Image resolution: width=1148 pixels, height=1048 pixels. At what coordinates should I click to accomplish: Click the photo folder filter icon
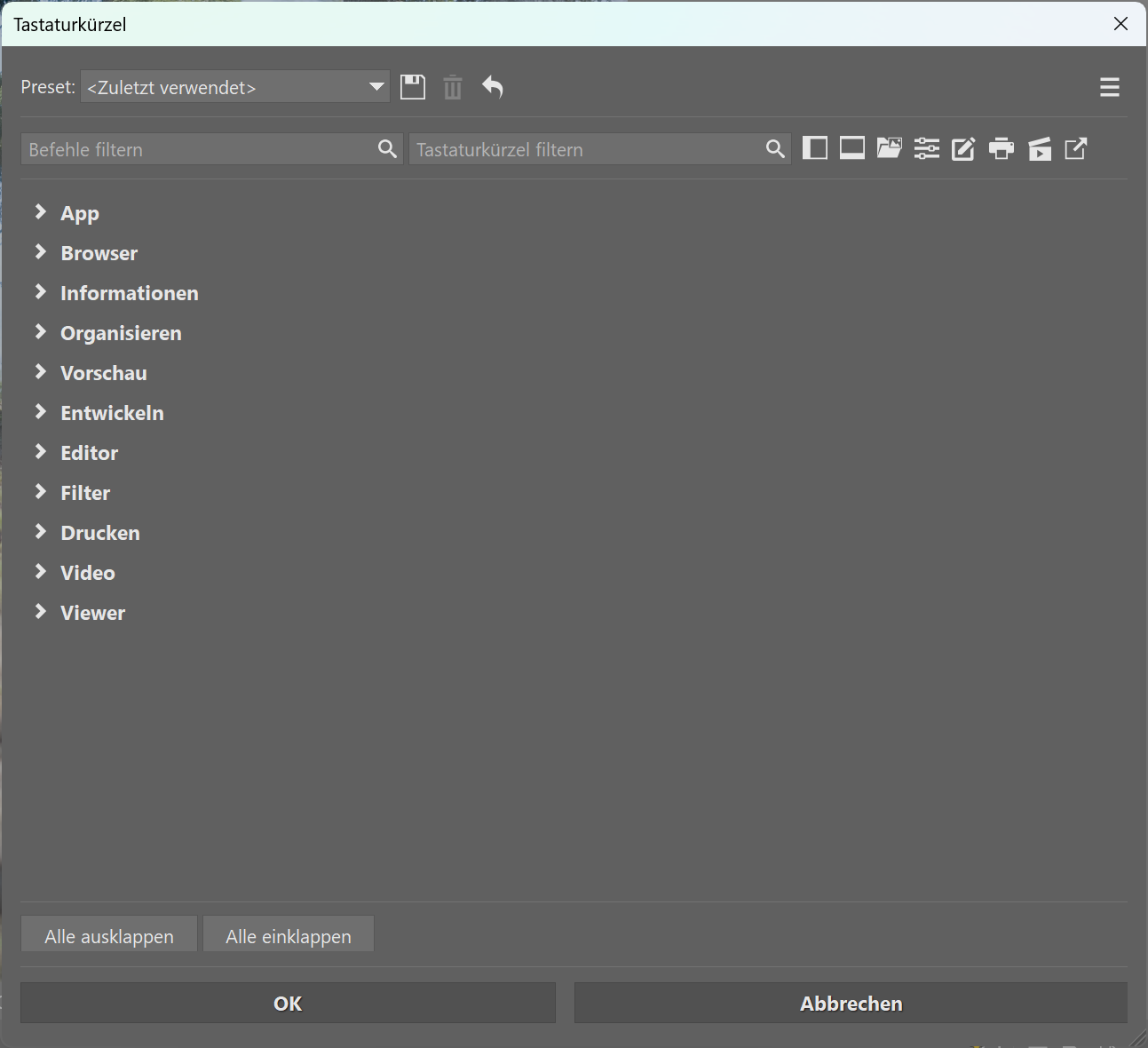tap(889, 148)
